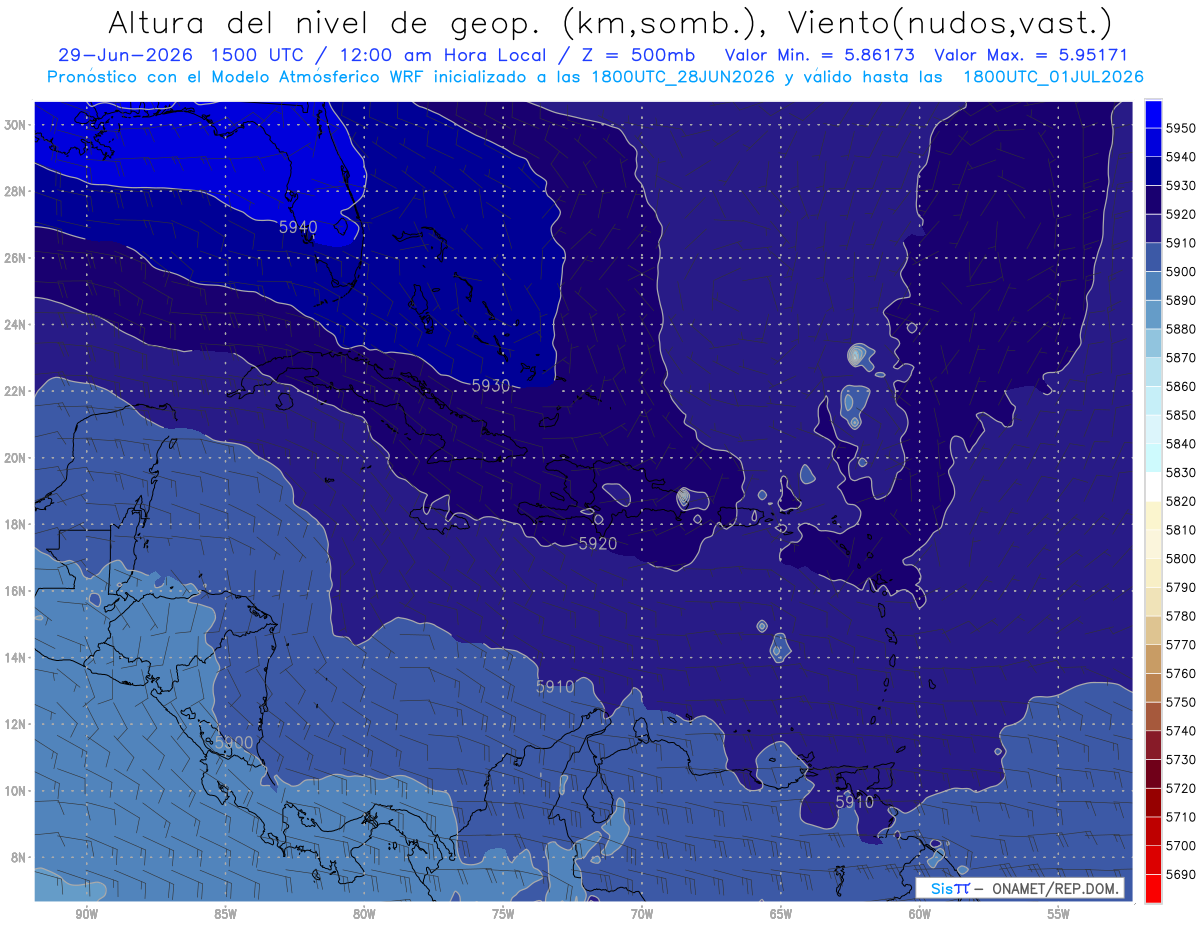Pick the bright red swatch below 5690
Viewport: 1200px width, 927px height.
[1153, 889]
